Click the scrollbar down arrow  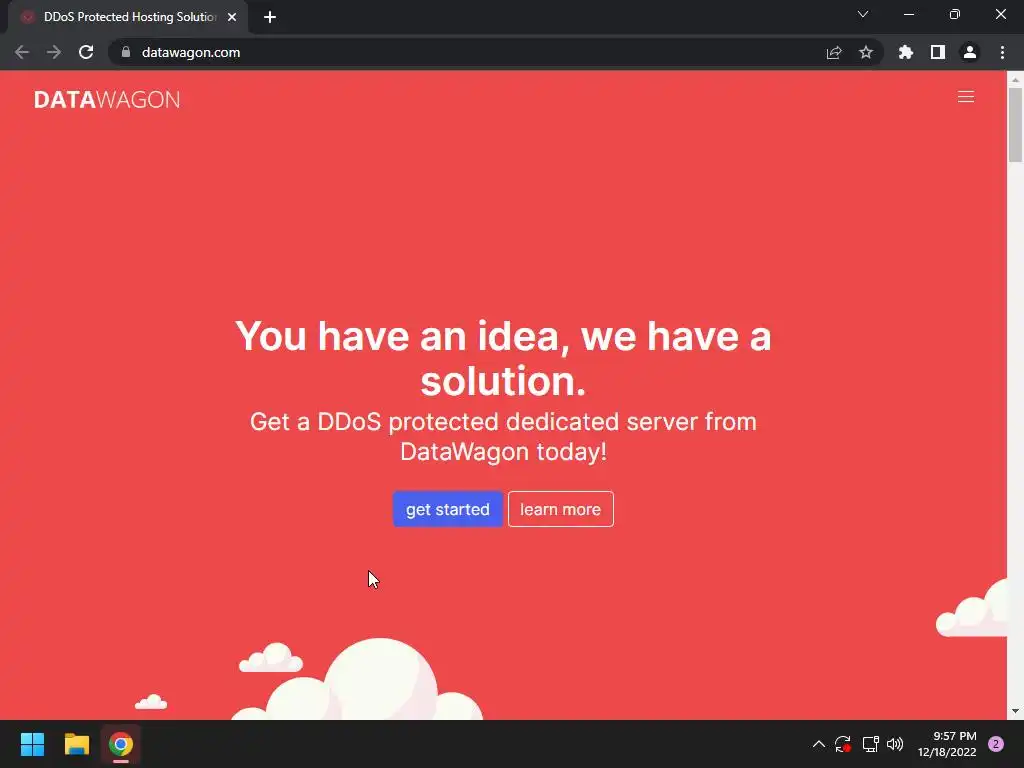pyautogui.click(x=1015, y=711)
